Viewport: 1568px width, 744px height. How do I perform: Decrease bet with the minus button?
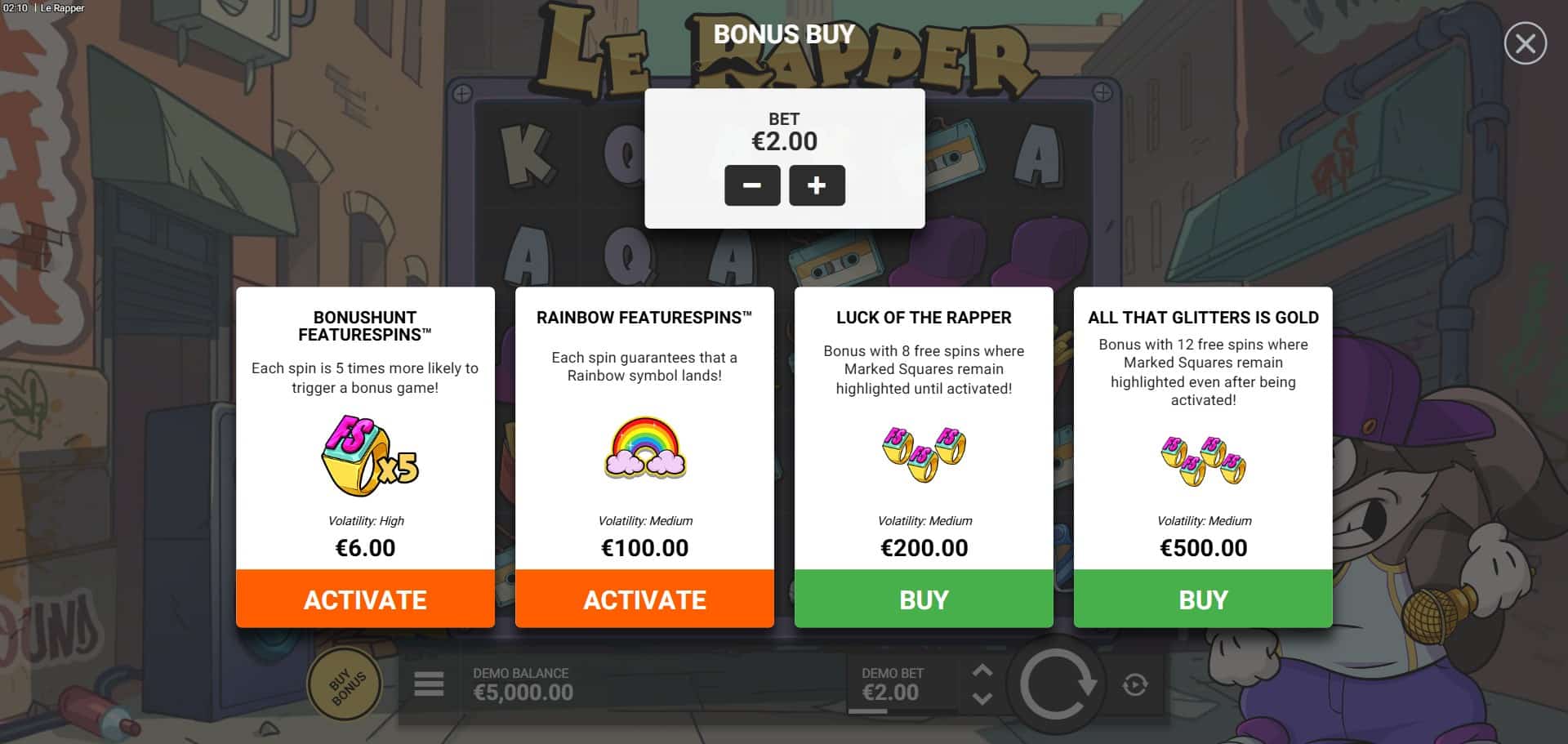coord(752,185)
